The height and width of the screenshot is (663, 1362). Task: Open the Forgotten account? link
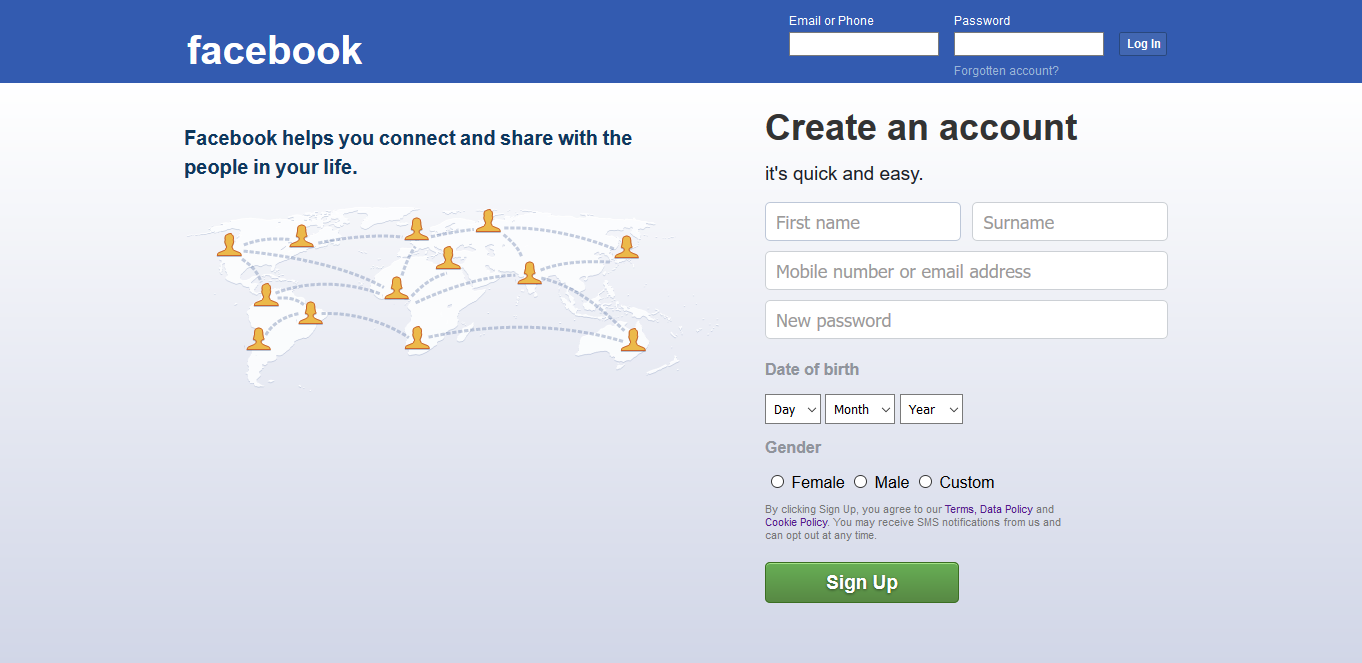tap(1006, 71)
